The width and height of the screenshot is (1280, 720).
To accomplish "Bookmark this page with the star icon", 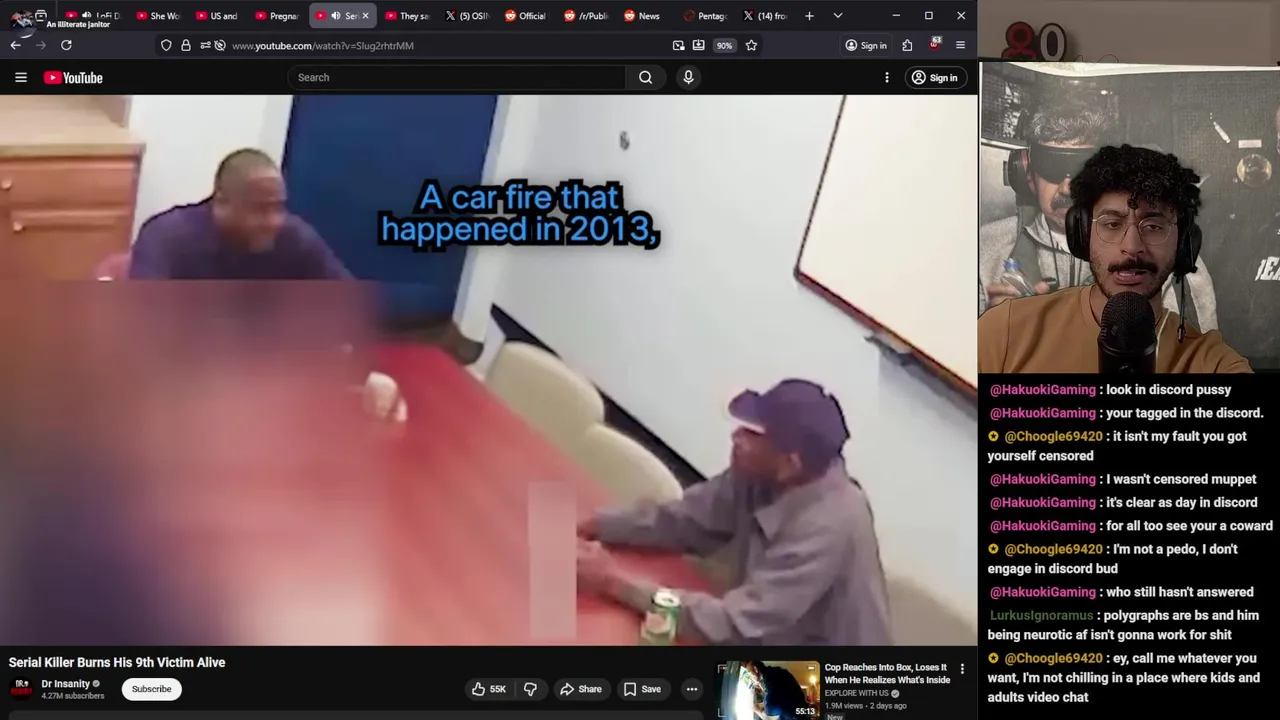I will (751, 45).
